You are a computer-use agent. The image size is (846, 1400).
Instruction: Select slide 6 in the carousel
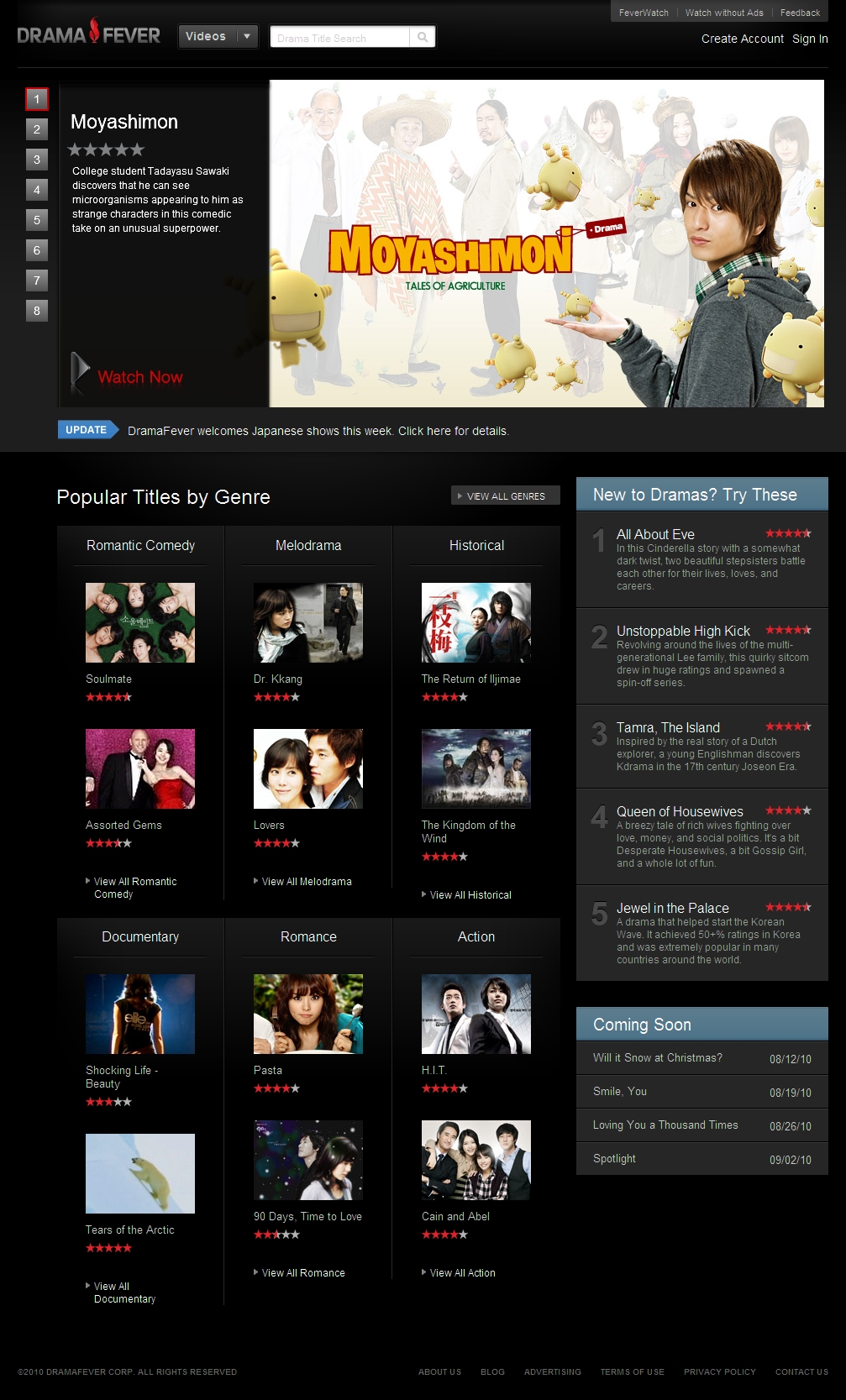coord(37,250)
